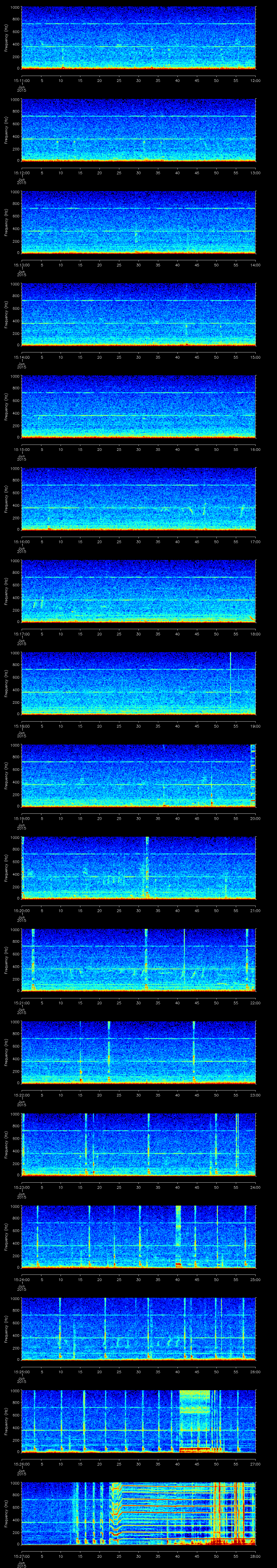The width and height of the screenshot is (277, 1568).
Task: Select the 15:21:00 start time label
Action: pyautogui.click(x=21, y=1003)
